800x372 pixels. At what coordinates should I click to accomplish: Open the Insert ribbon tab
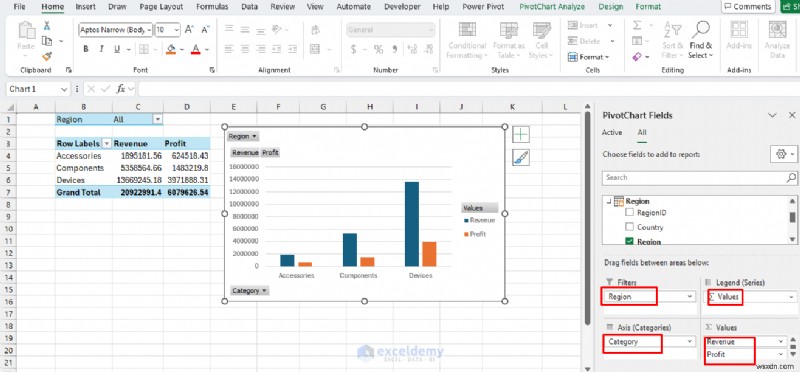tap(85, 7)
